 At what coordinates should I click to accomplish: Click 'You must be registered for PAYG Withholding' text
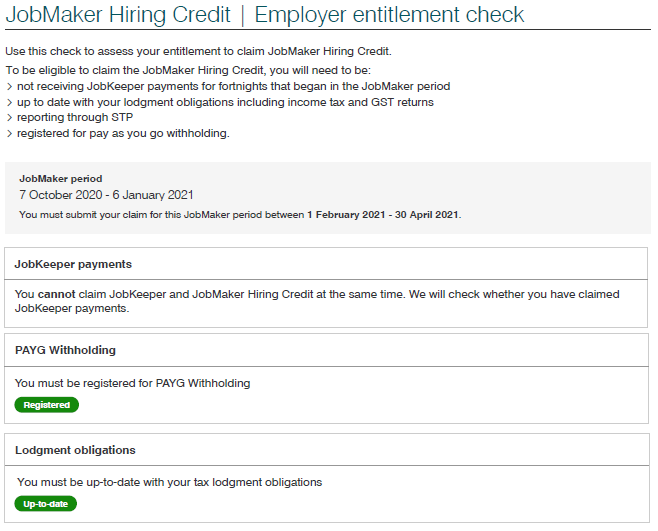pos(133,383)
